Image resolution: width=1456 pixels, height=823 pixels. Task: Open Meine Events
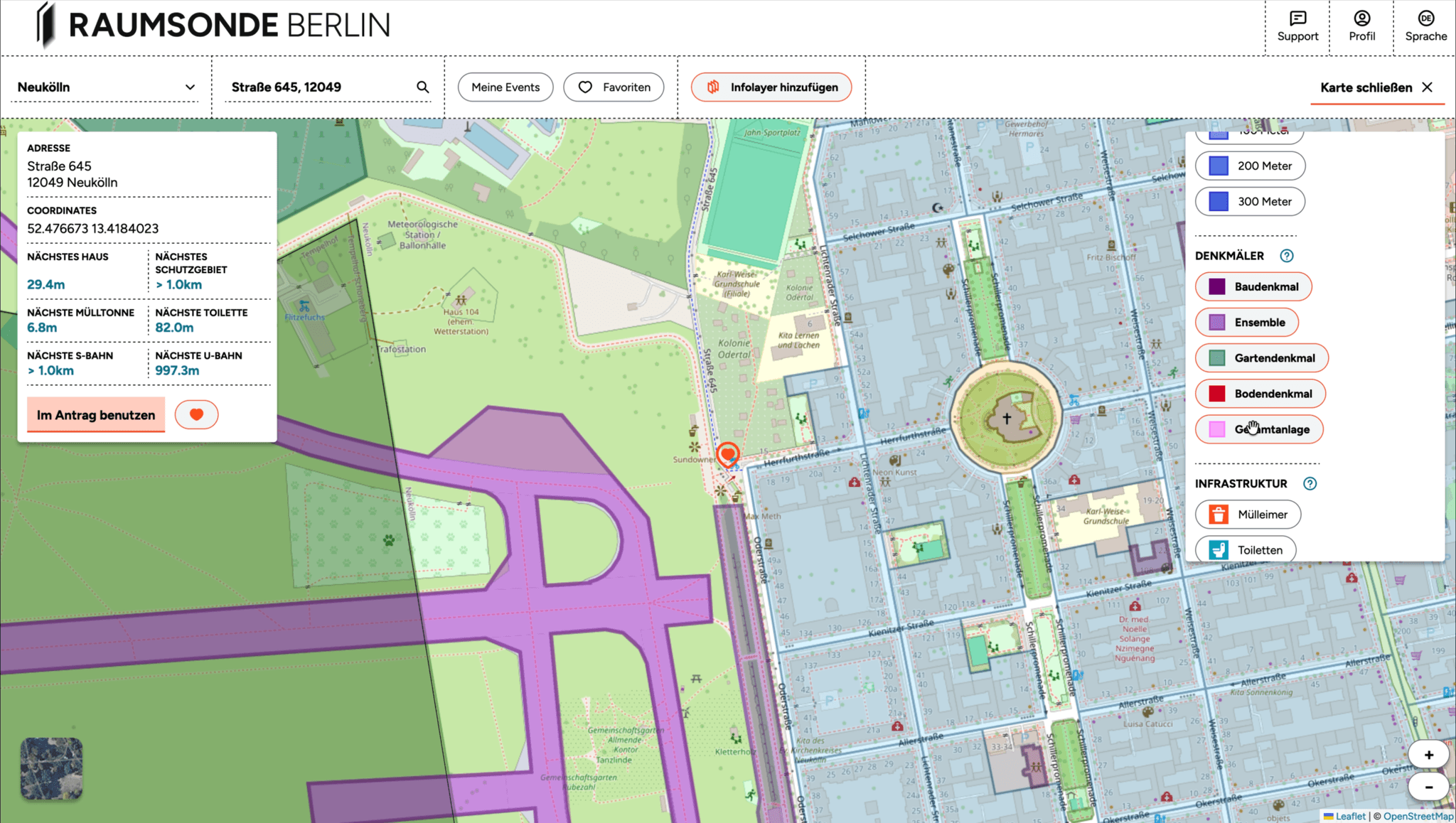click(505, 87)
